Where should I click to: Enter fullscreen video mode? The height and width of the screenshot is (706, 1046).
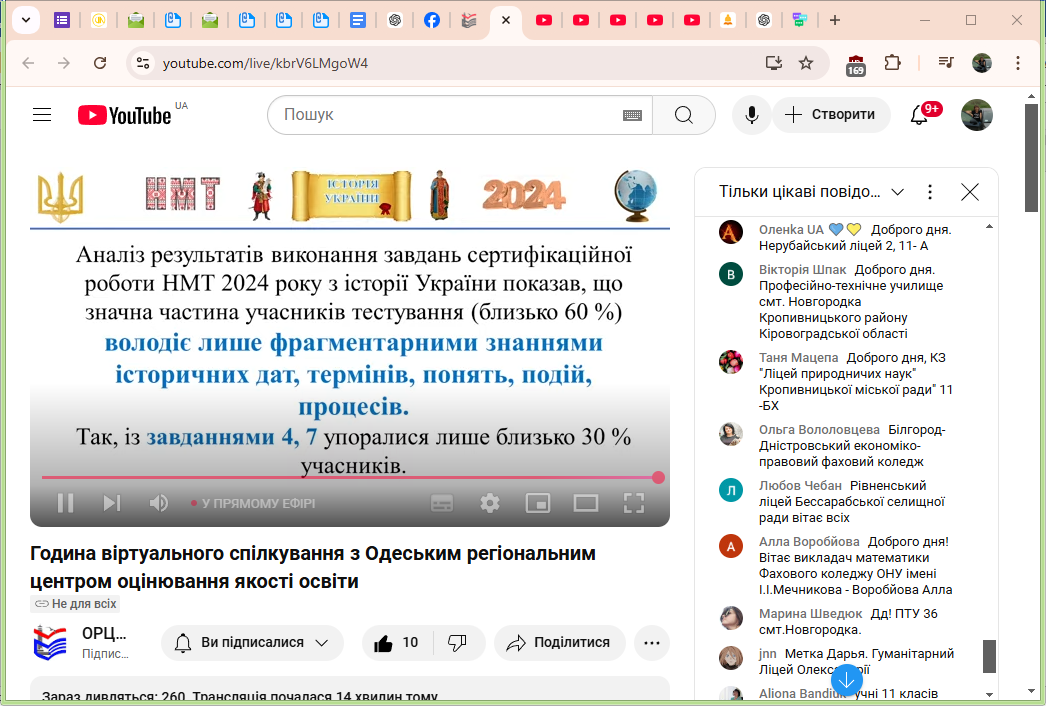pyautogui.click(x=634, y=503)
